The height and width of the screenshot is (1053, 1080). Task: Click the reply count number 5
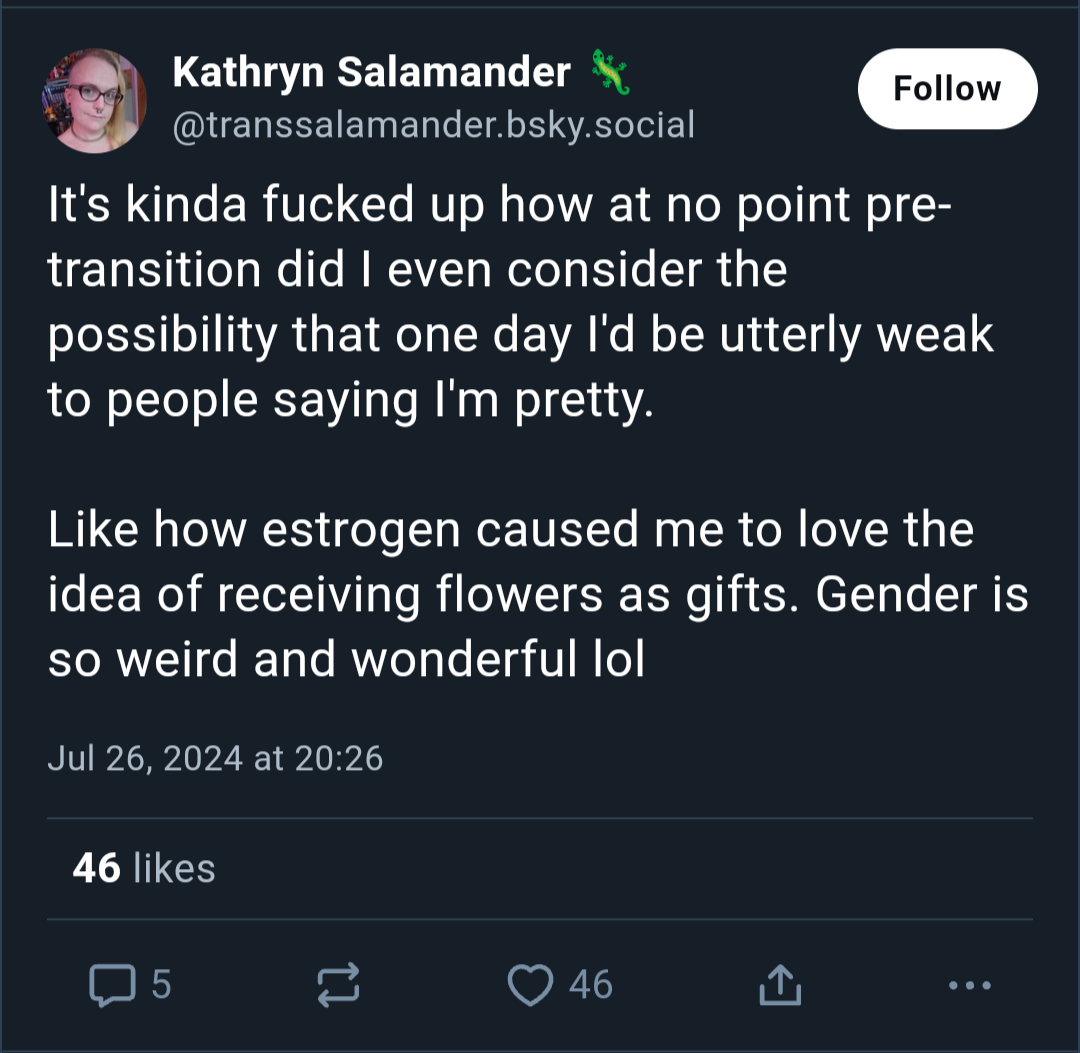(x=161, y=984)
